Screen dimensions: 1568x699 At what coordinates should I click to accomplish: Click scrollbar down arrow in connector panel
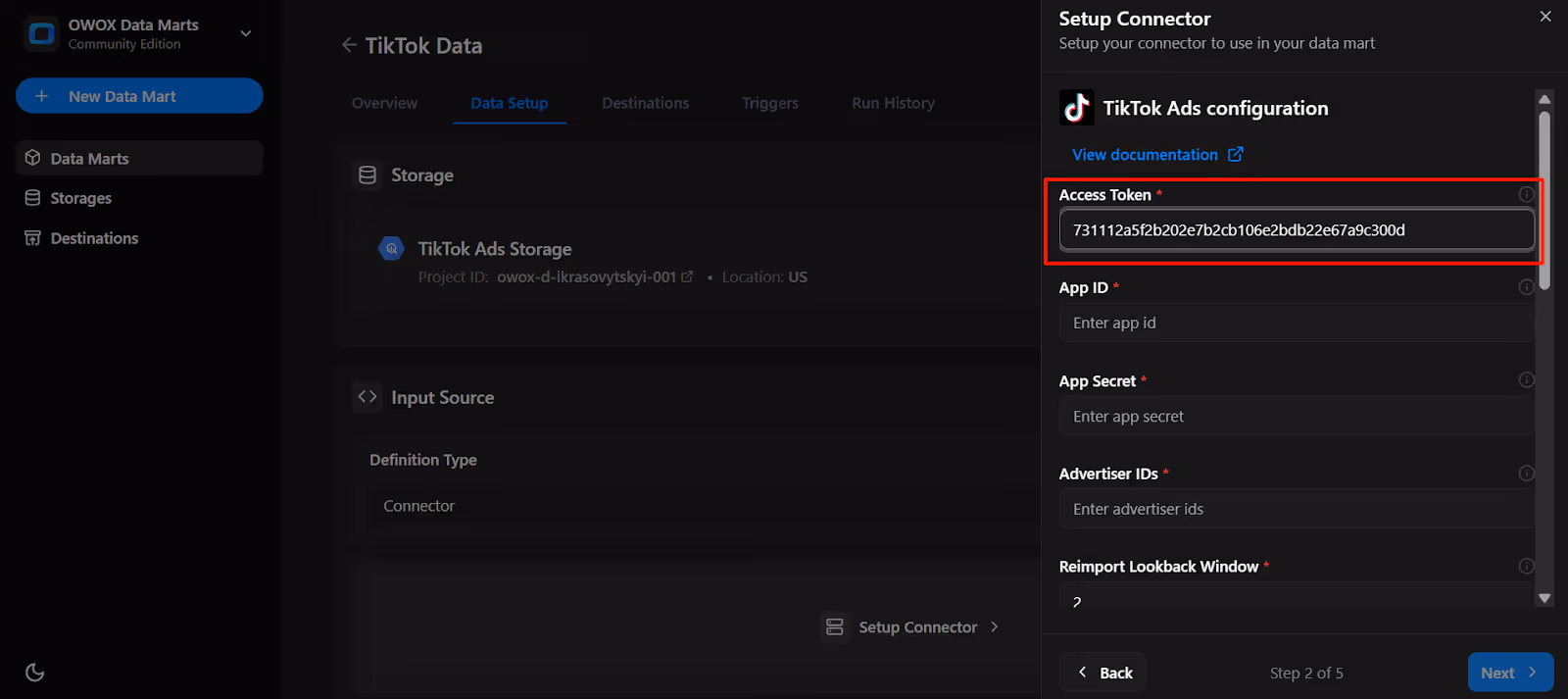coord(1544,598)
